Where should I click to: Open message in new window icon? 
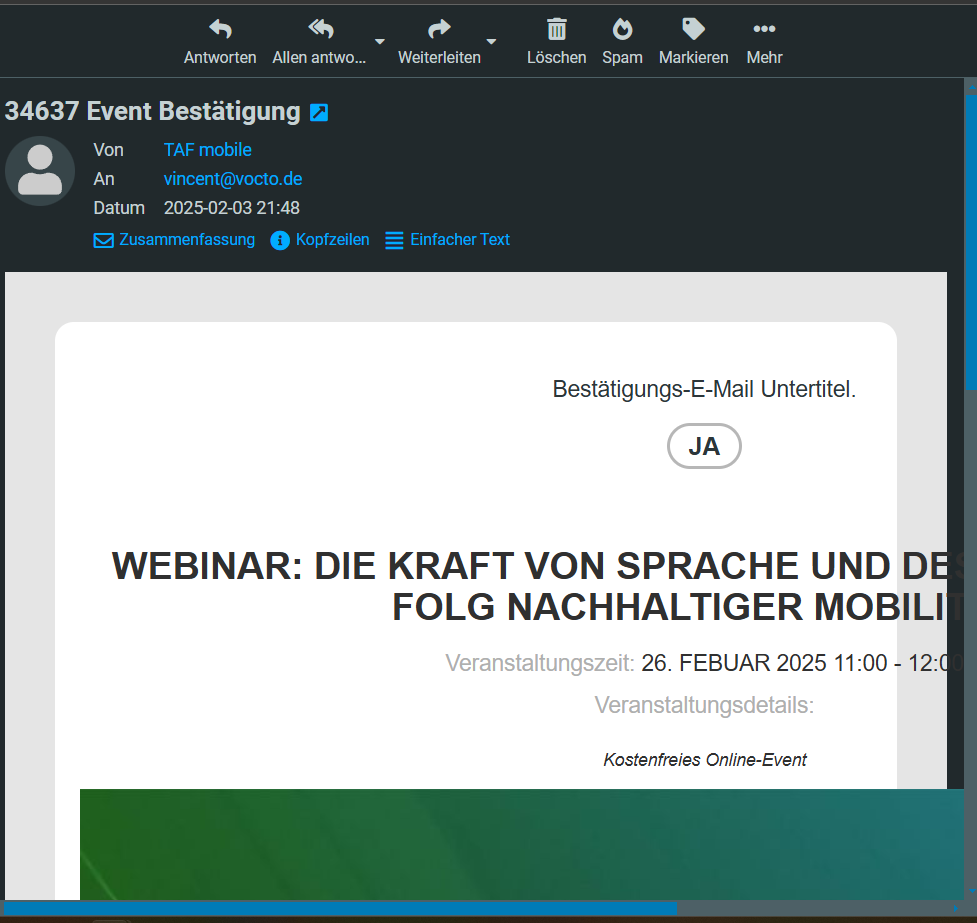[x=319, y=112]
